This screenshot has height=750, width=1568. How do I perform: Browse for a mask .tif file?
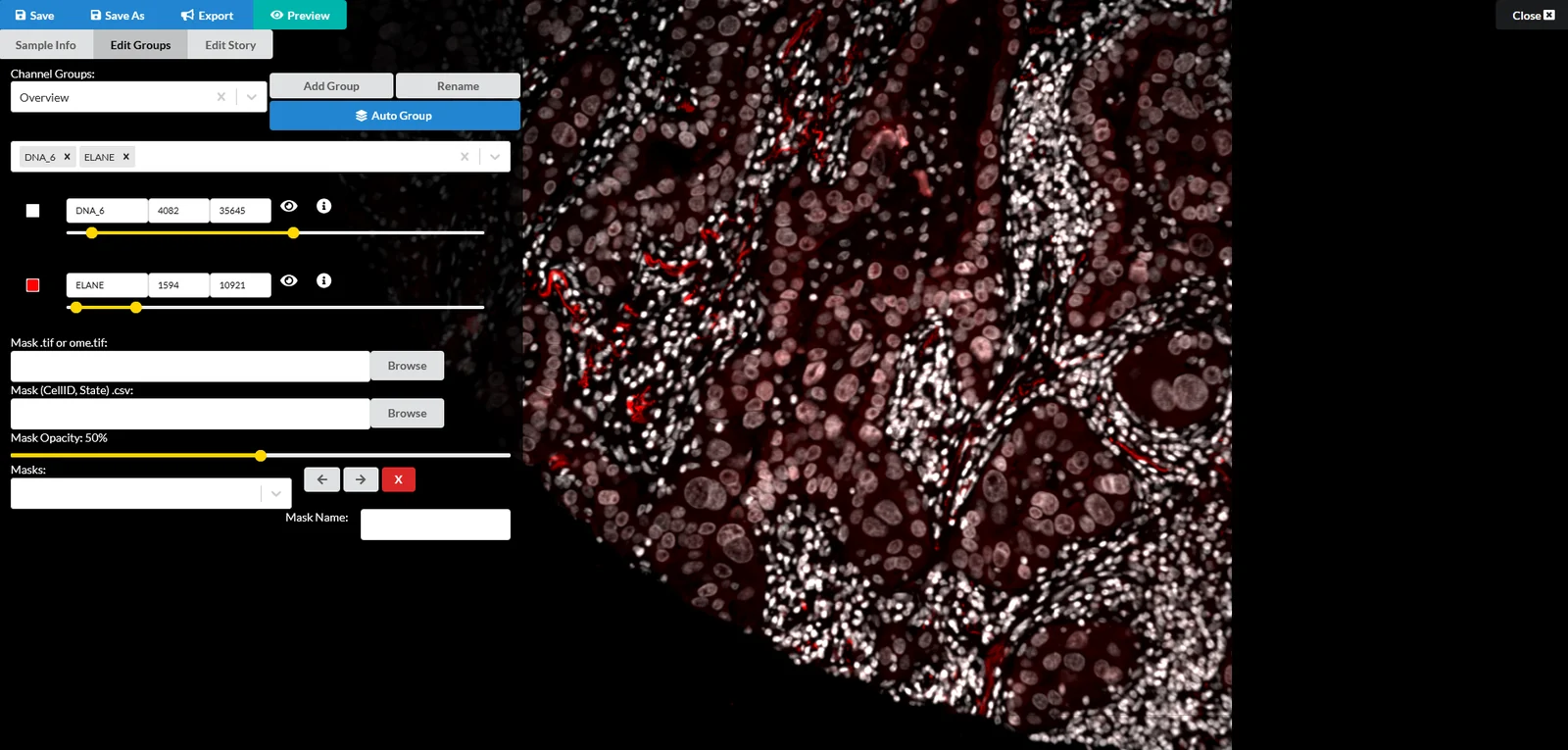(x=407, y=366)
